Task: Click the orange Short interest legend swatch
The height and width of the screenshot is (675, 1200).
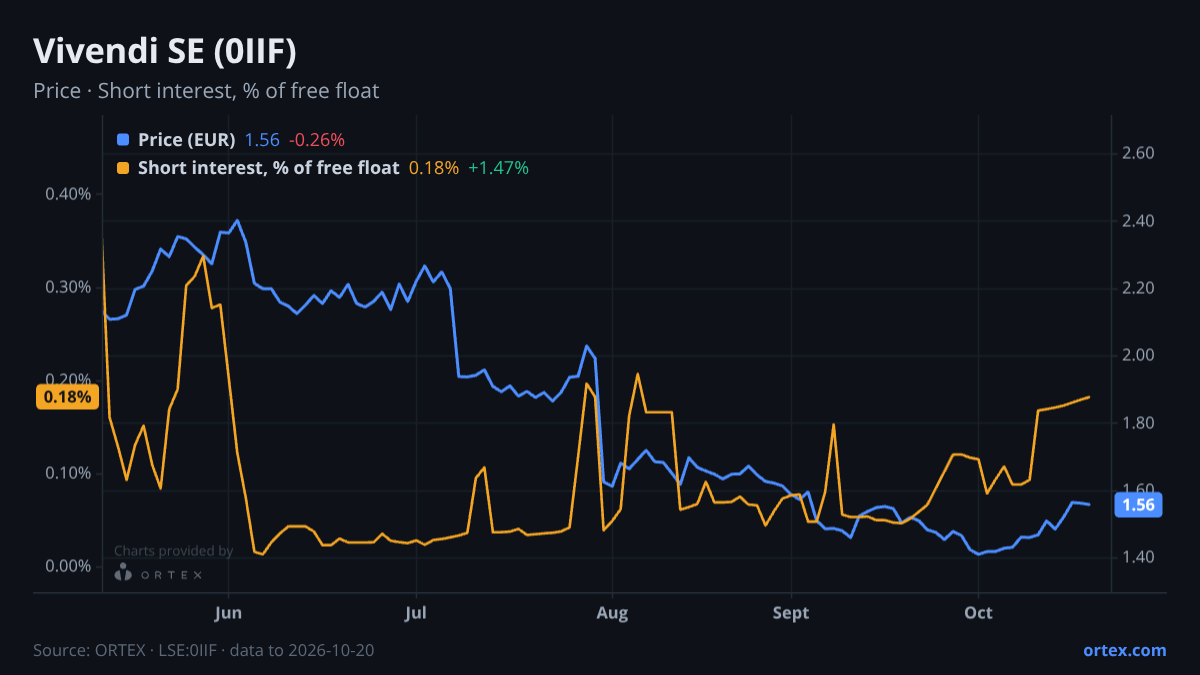Action: 123,168
